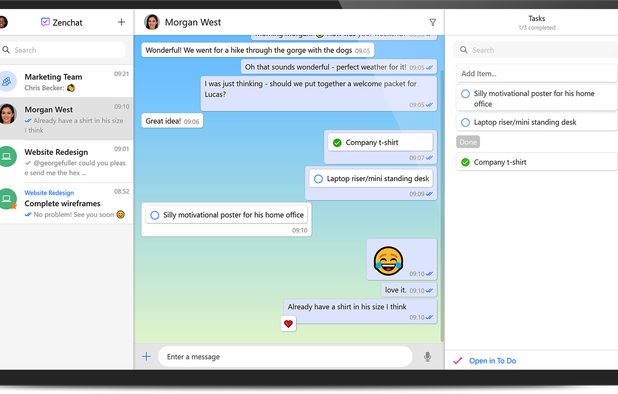Click the 'love it.' message

point(409,290)
